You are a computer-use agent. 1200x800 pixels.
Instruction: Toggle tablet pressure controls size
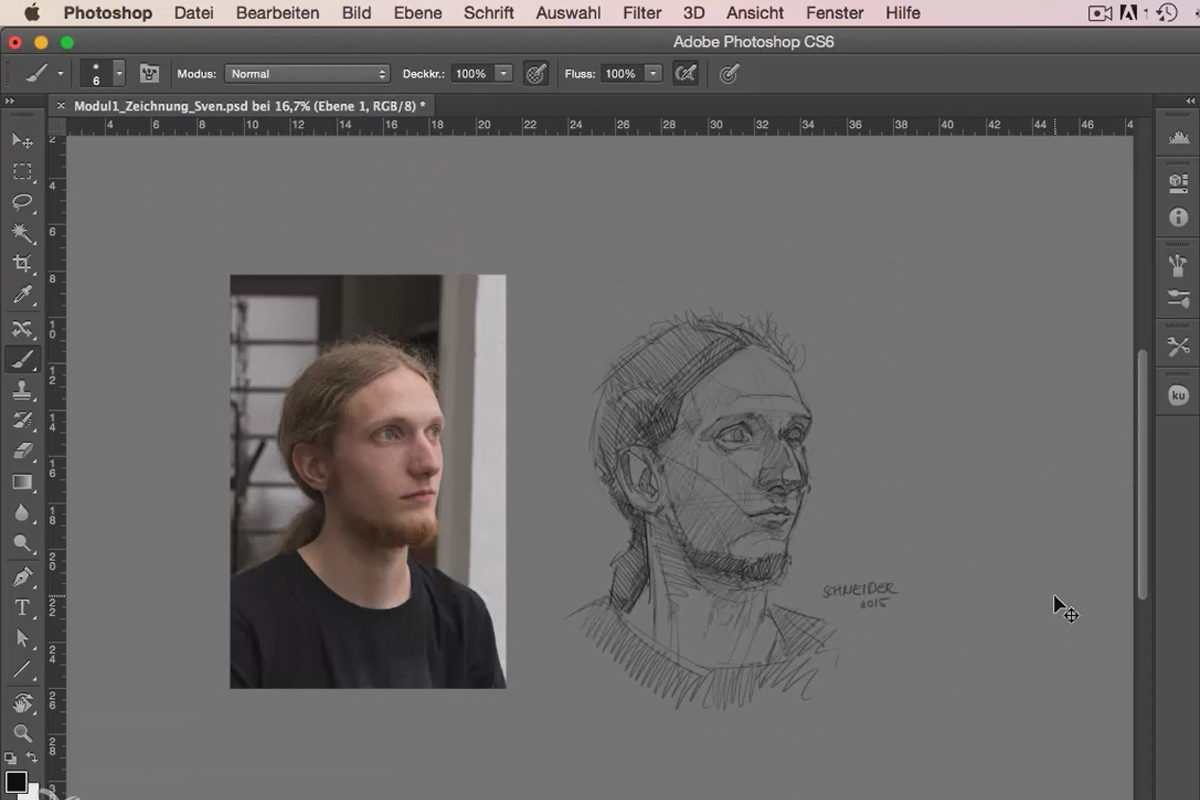coord(729,73)
